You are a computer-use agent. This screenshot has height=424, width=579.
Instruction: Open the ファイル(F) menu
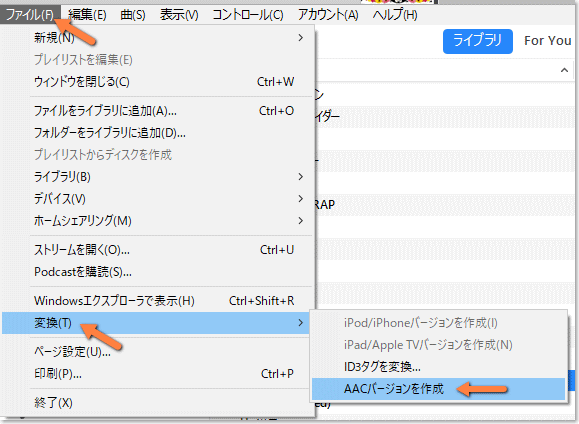tap(30, 15)
